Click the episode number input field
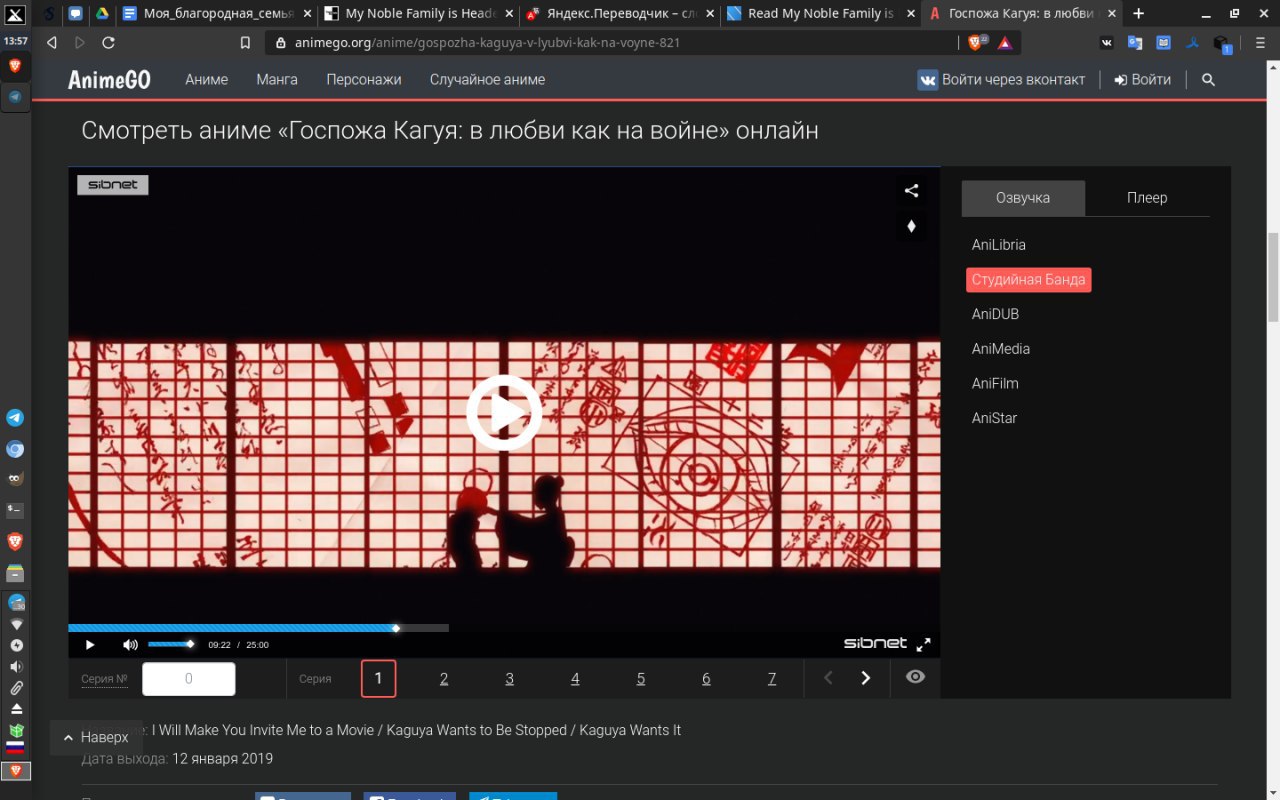The image size is (1280, 800). (x=189, y=679)
